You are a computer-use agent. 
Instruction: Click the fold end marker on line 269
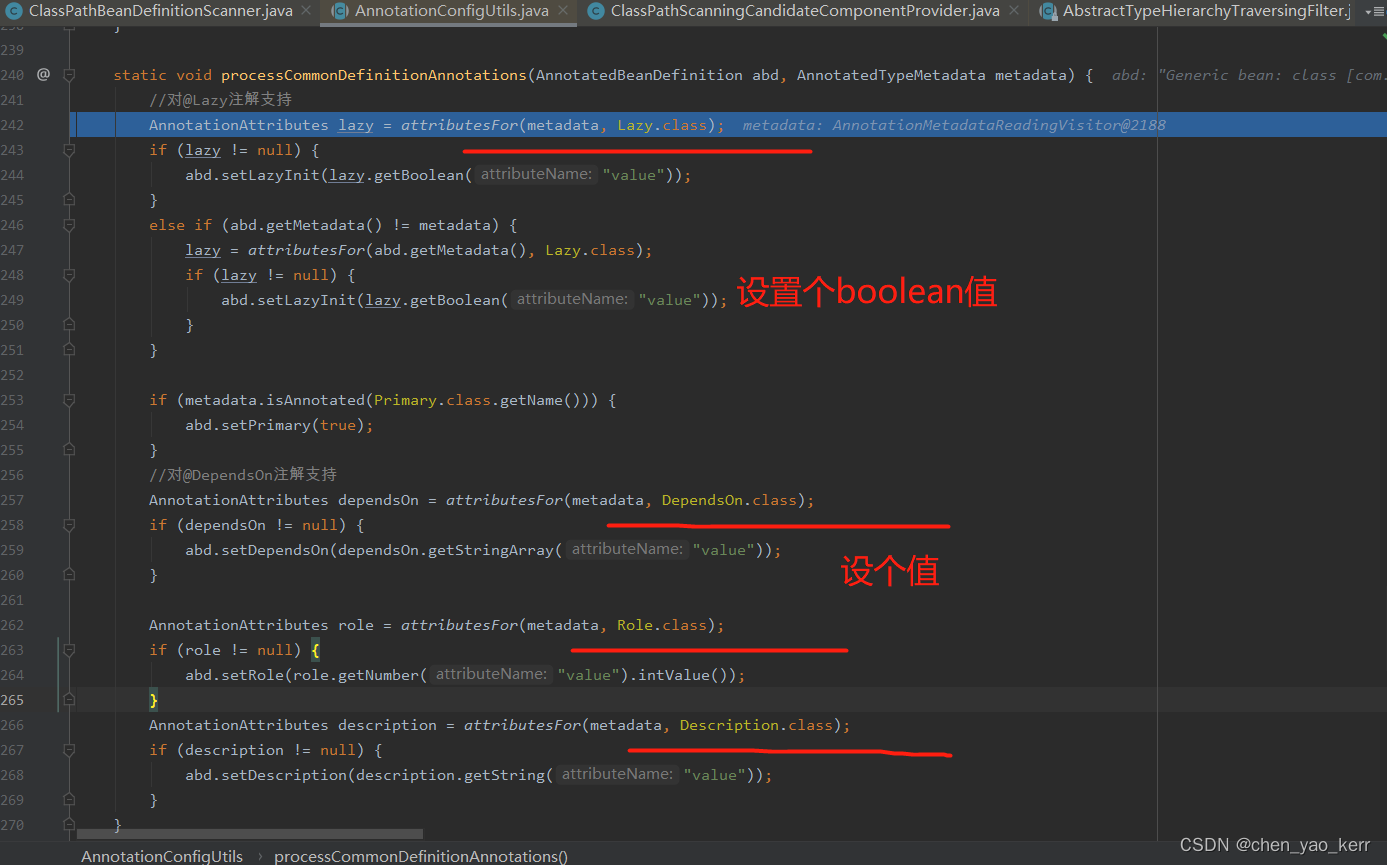tap(69, 800)
